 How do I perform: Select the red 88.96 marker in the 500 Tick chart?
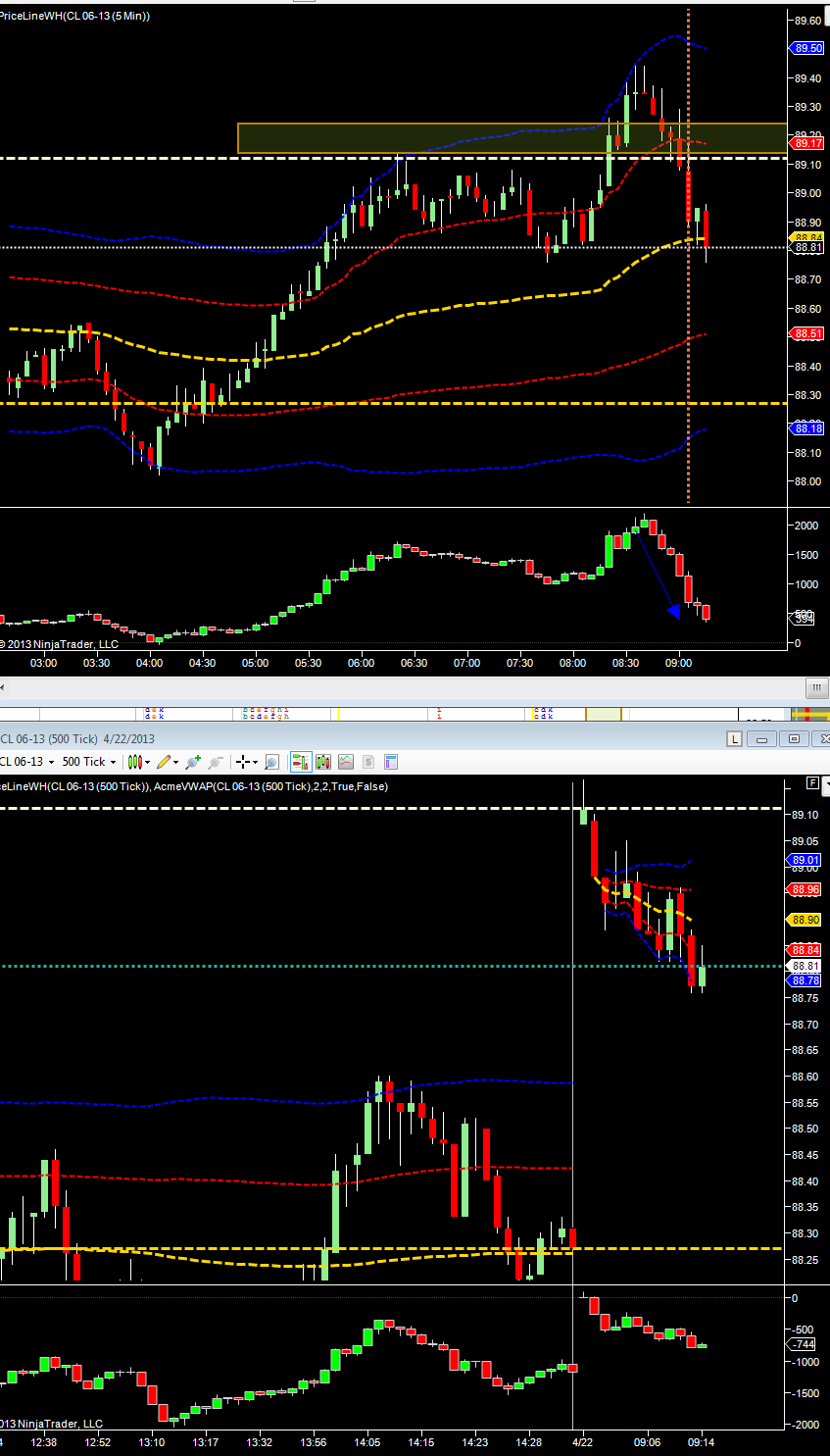pyautogui.click(x=806, y=889)
